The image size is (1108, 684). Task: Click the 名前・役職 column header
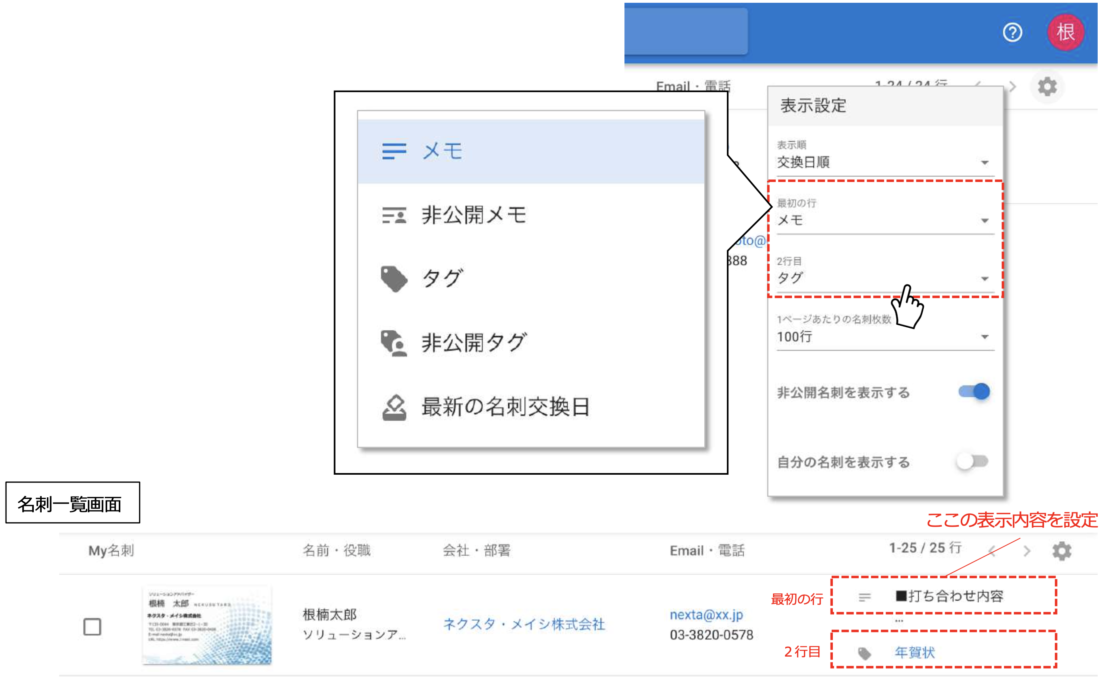pyautogui.click(x=336, y=550)
